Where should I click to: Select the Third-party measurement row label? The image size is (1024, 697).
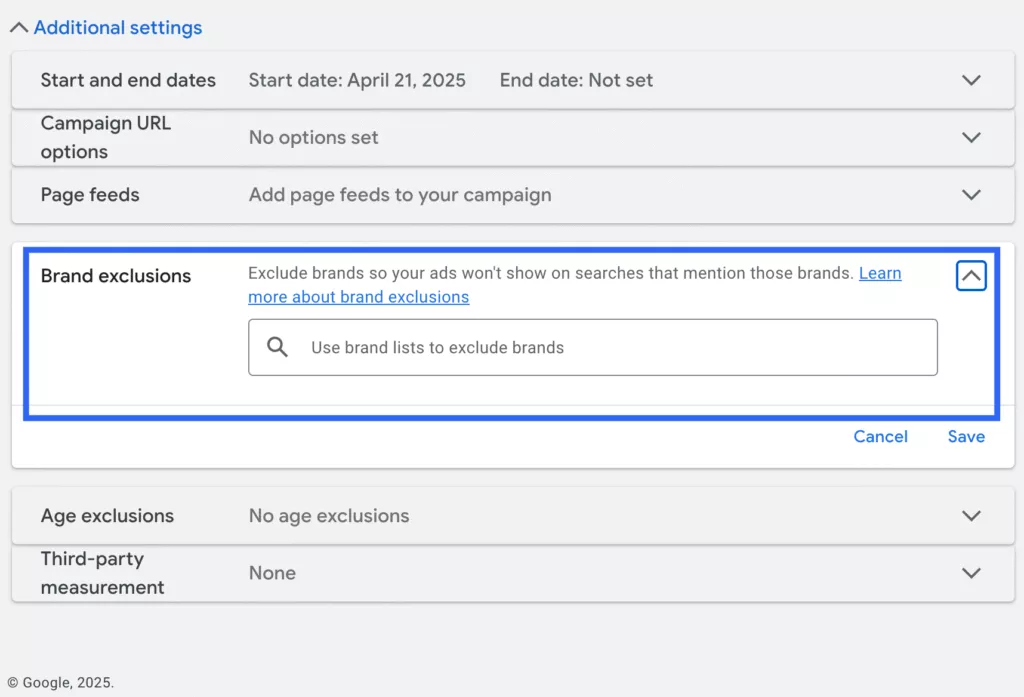point(102,573)
